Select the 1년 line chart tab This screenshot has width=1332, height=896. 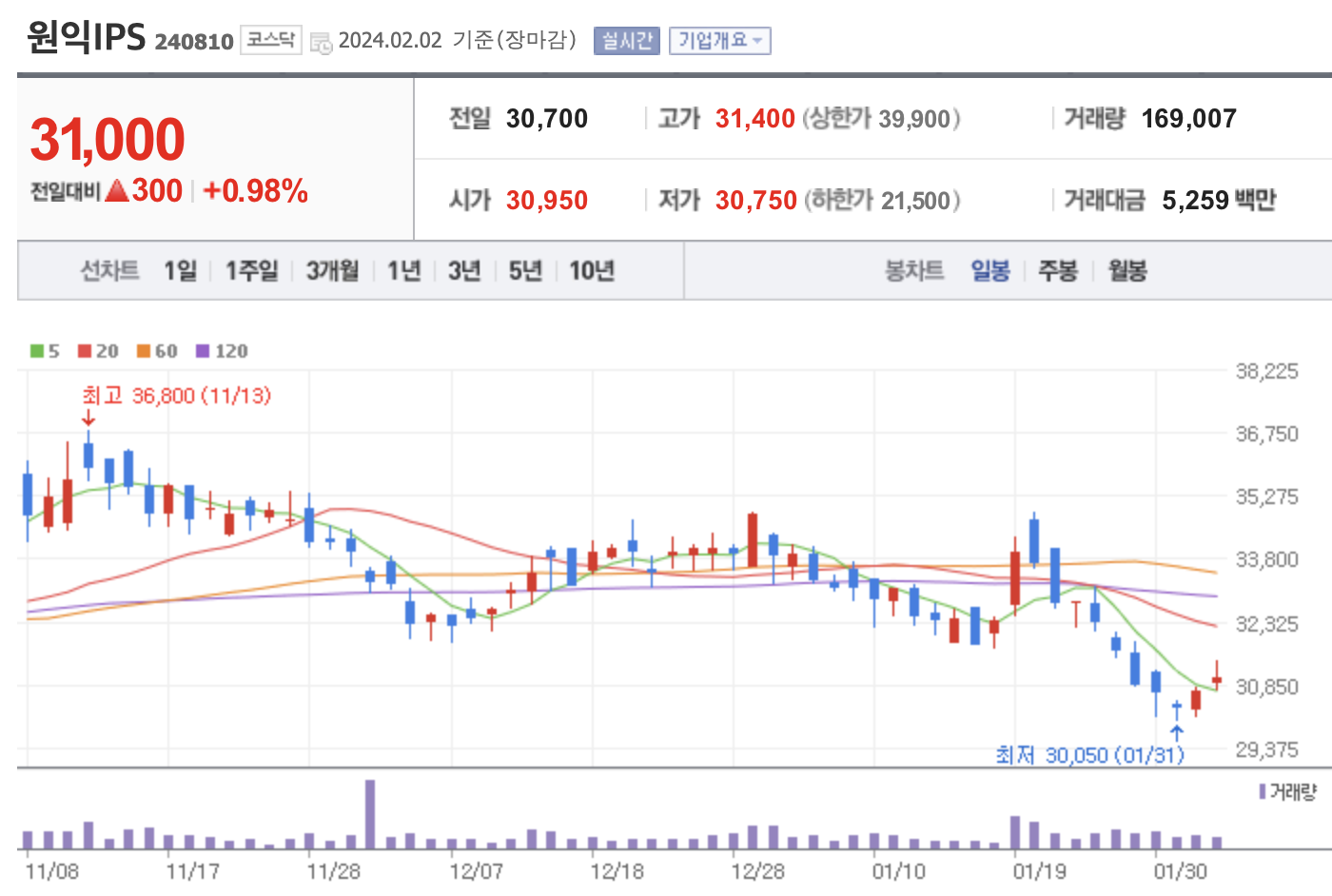pos(403,271)
